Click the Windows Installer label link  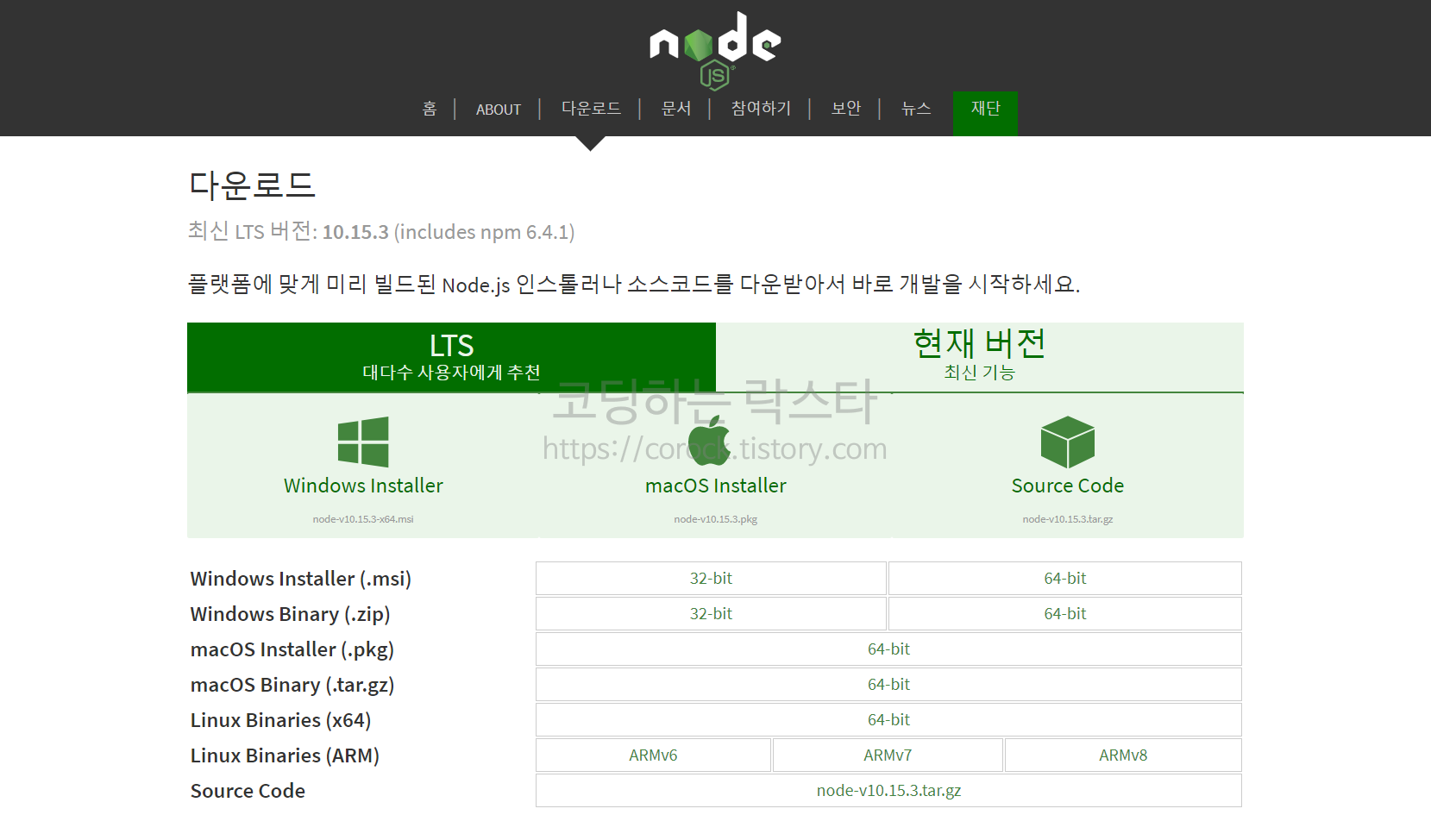coord(363,486)
